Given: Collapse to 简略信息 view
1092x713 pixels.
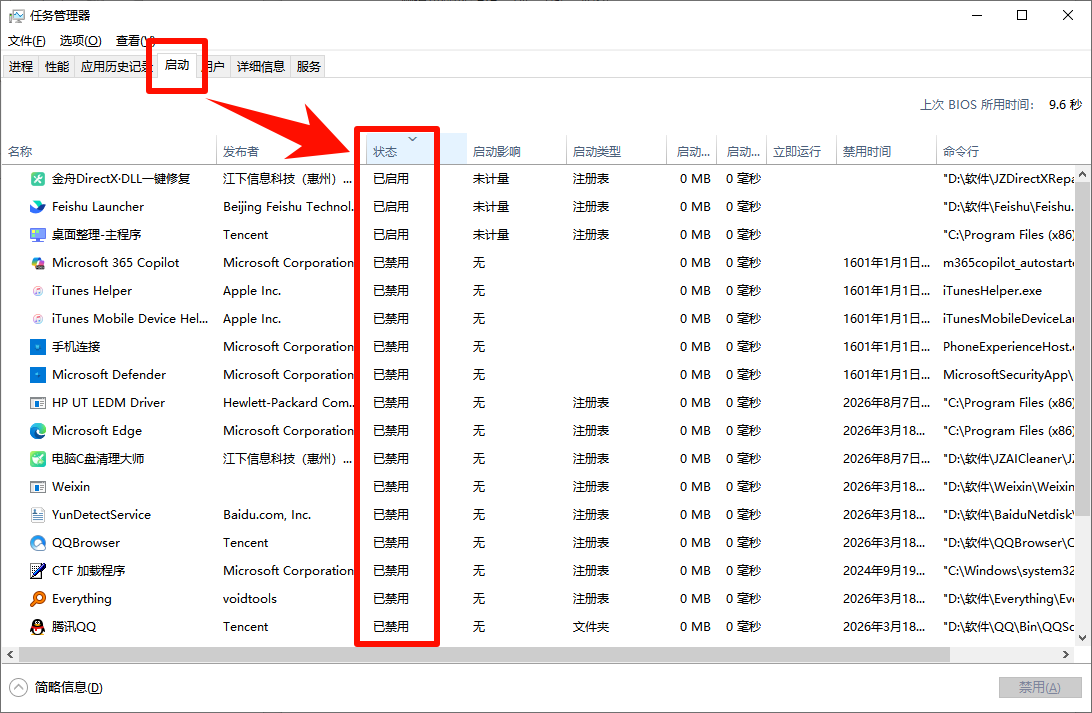Looking at the screenshot, I should coord(57,688).
